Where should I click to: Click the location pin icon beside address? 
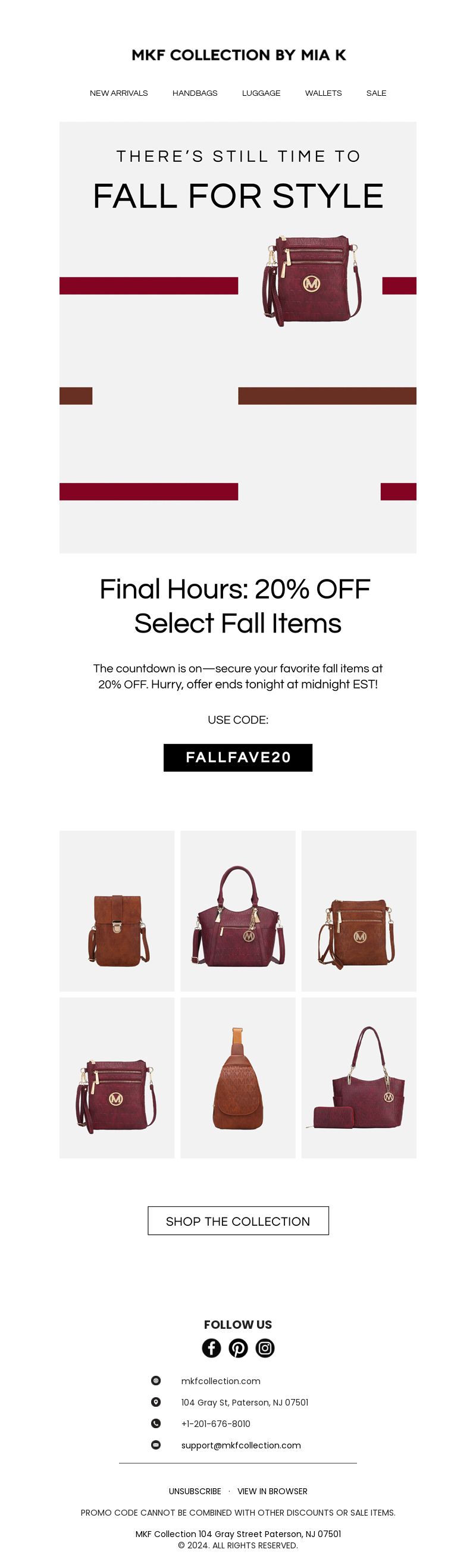point(156,1401)
